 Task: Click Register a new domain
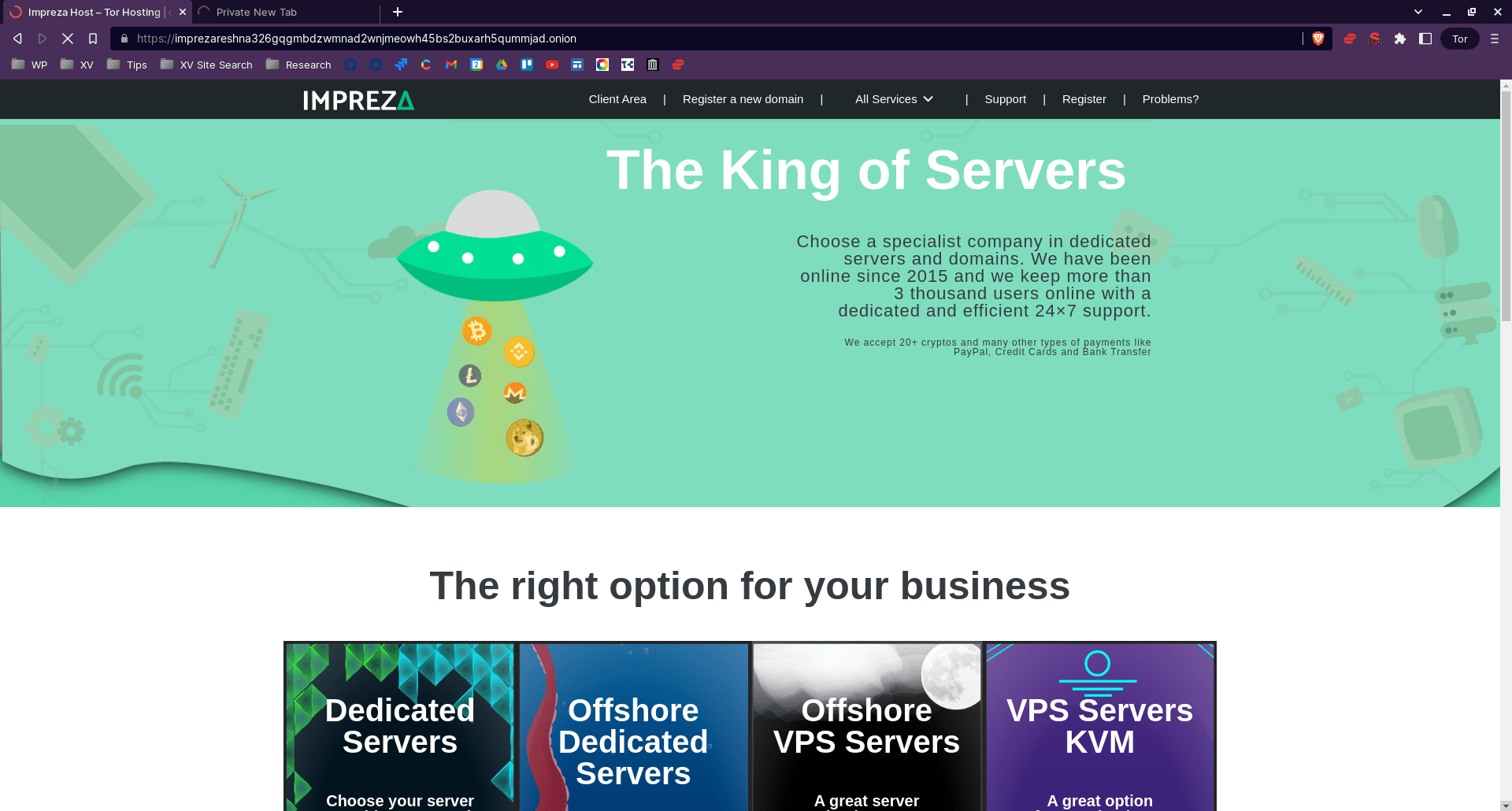tap(743, 99)
